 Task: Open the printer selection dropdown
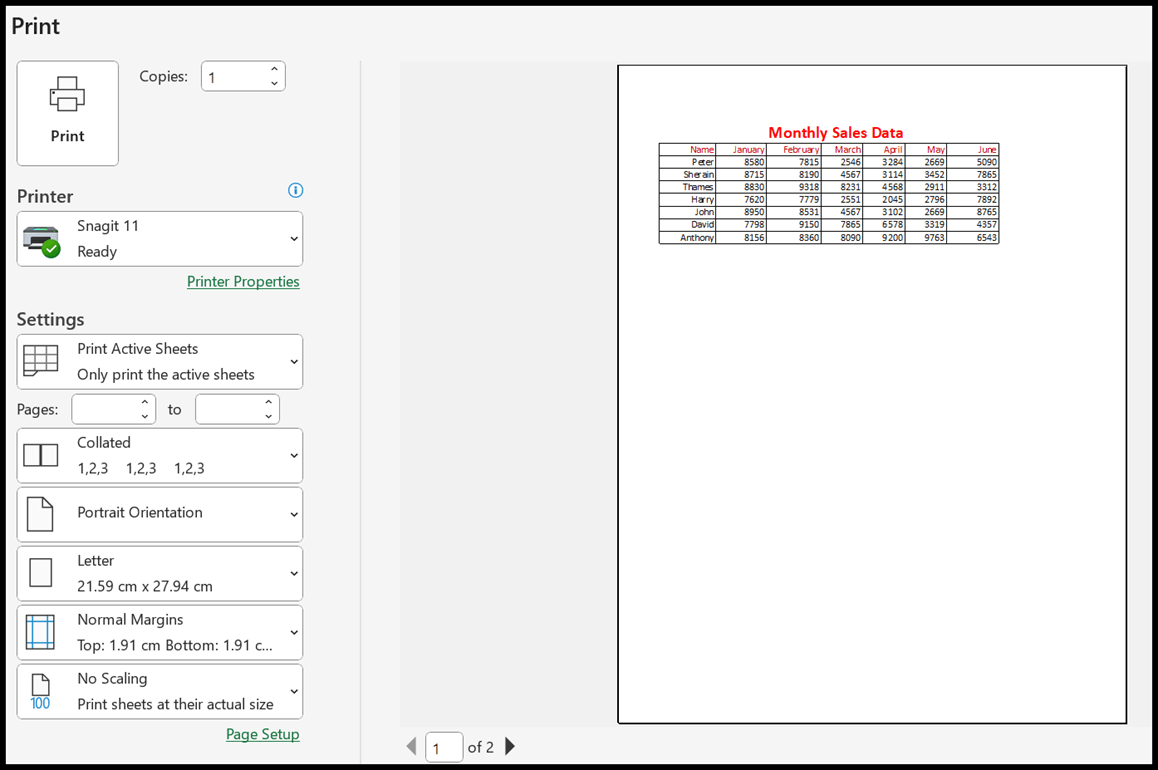pyautogui.click(x=293, y=239)
